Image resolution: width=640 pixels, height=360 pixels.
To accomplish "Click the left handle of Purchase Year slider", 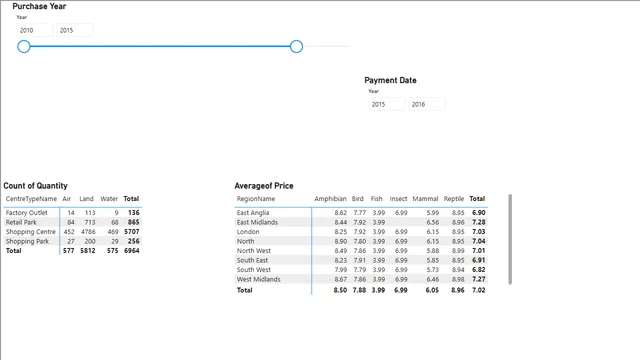I will coord(24,47).
